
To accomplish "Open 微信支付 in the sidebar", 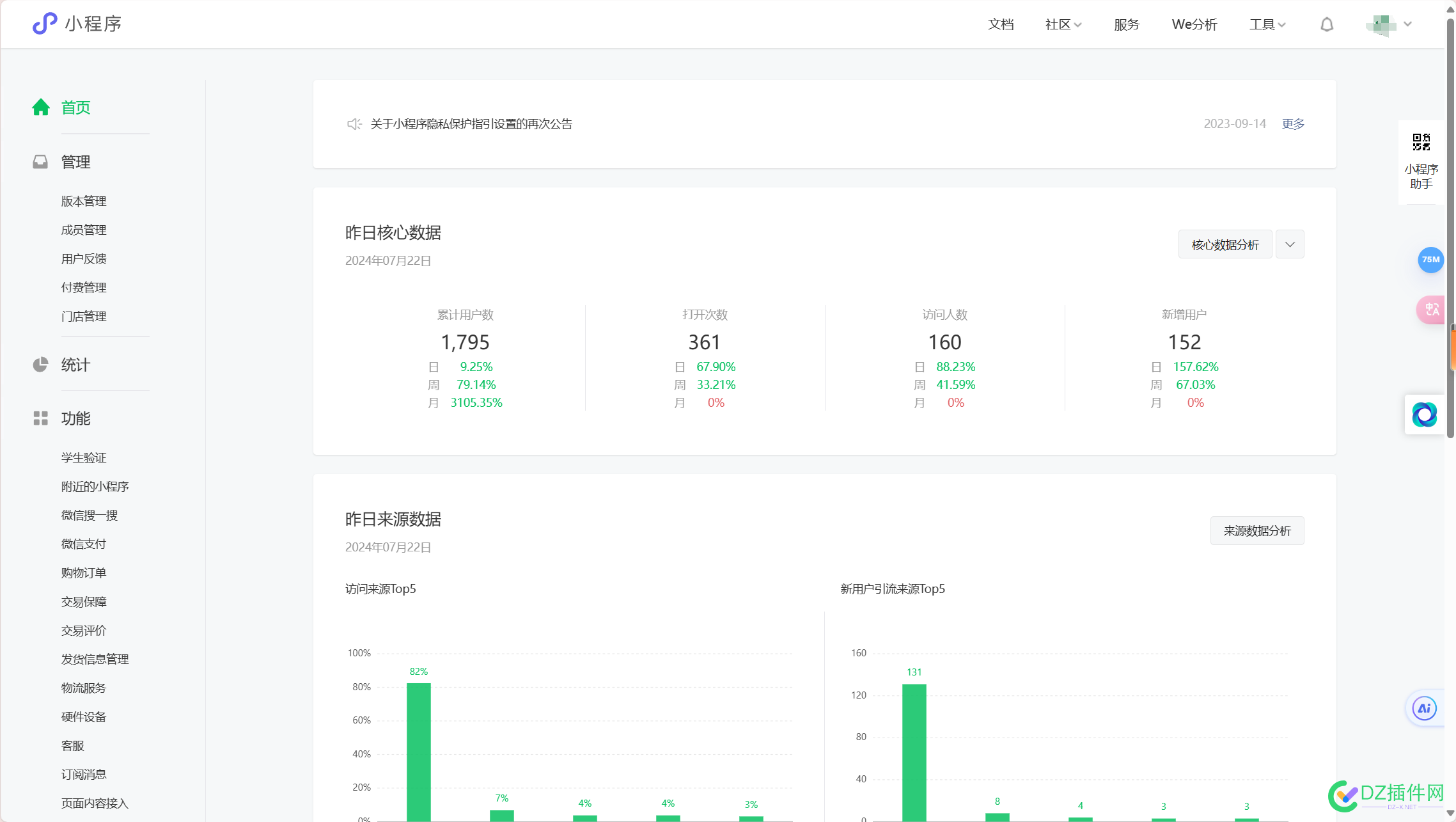I will [x=84, y=544].
